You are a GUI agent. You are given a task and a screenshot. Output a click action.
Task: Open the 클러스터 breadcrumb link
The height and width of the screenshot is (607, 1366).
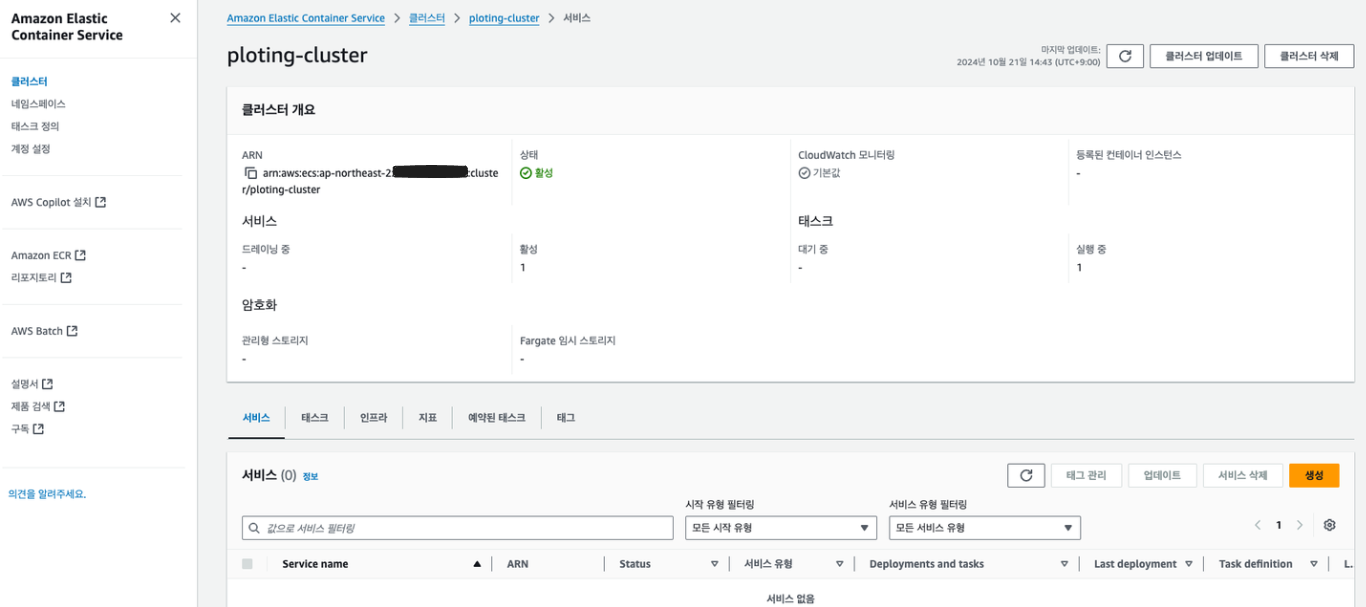[427, 18]
